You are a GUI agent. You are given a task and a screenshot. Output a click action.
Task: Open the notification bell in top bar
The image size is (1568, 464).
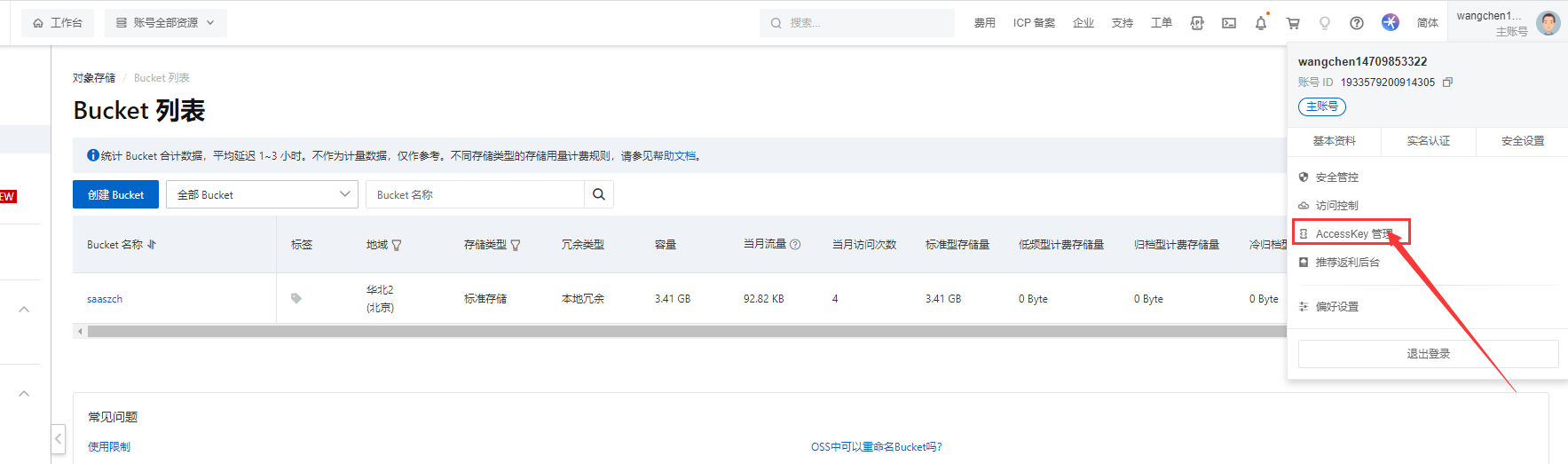click(1260, 23)
